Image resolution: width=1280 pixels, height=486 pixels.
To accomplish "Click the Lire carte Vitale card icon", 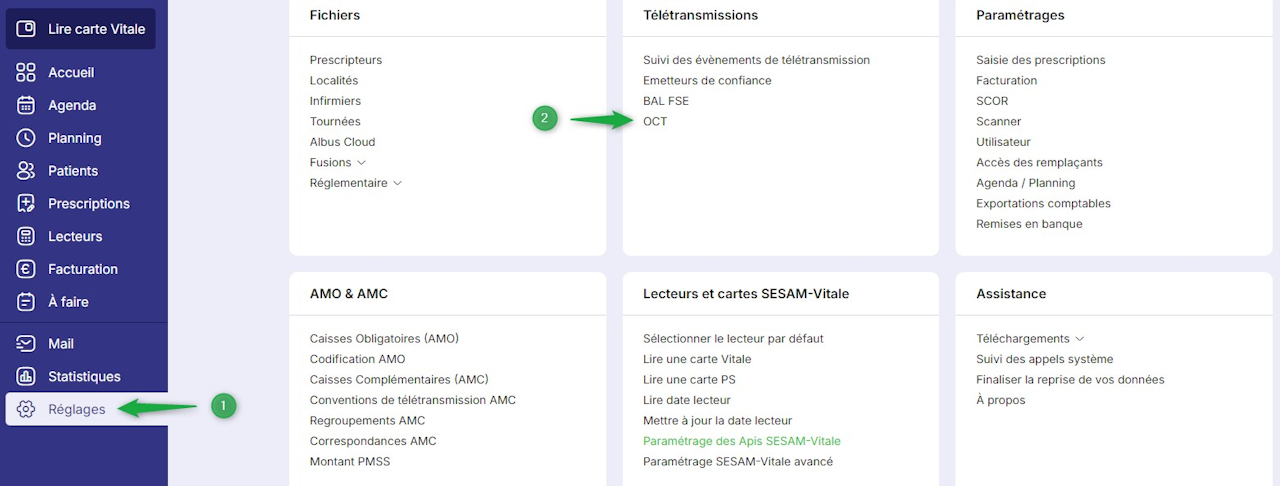I will tap(26, 29).
